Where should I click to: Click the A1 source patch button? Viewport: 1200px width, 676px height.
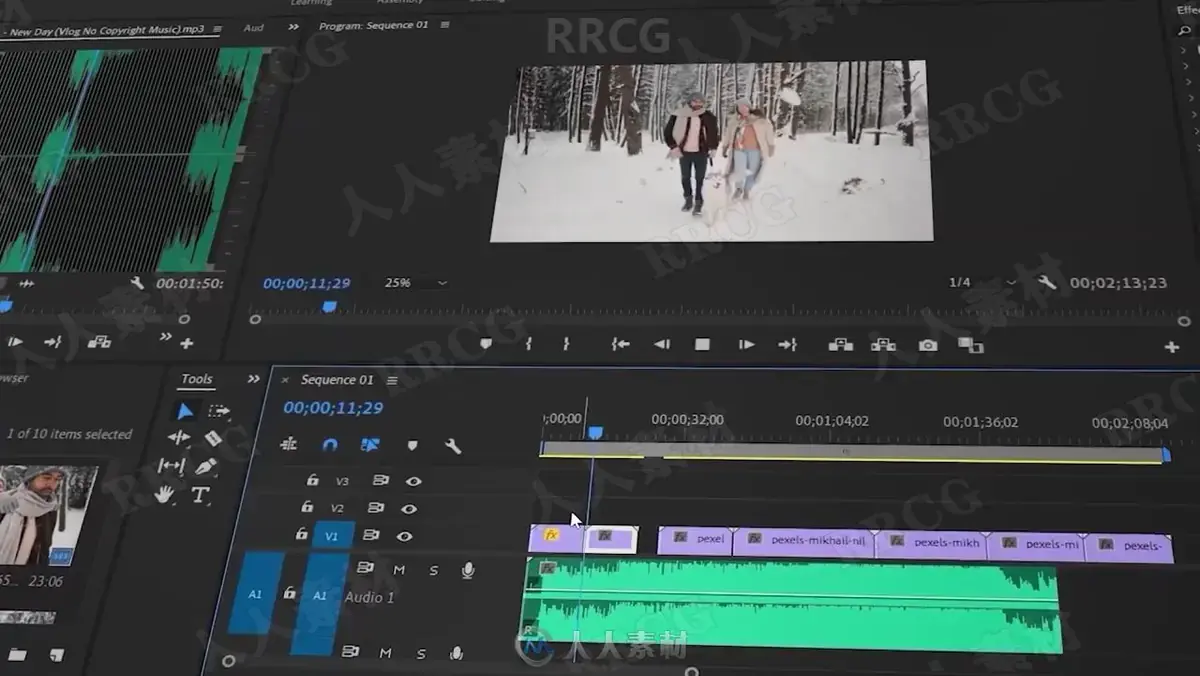[254, 594]
